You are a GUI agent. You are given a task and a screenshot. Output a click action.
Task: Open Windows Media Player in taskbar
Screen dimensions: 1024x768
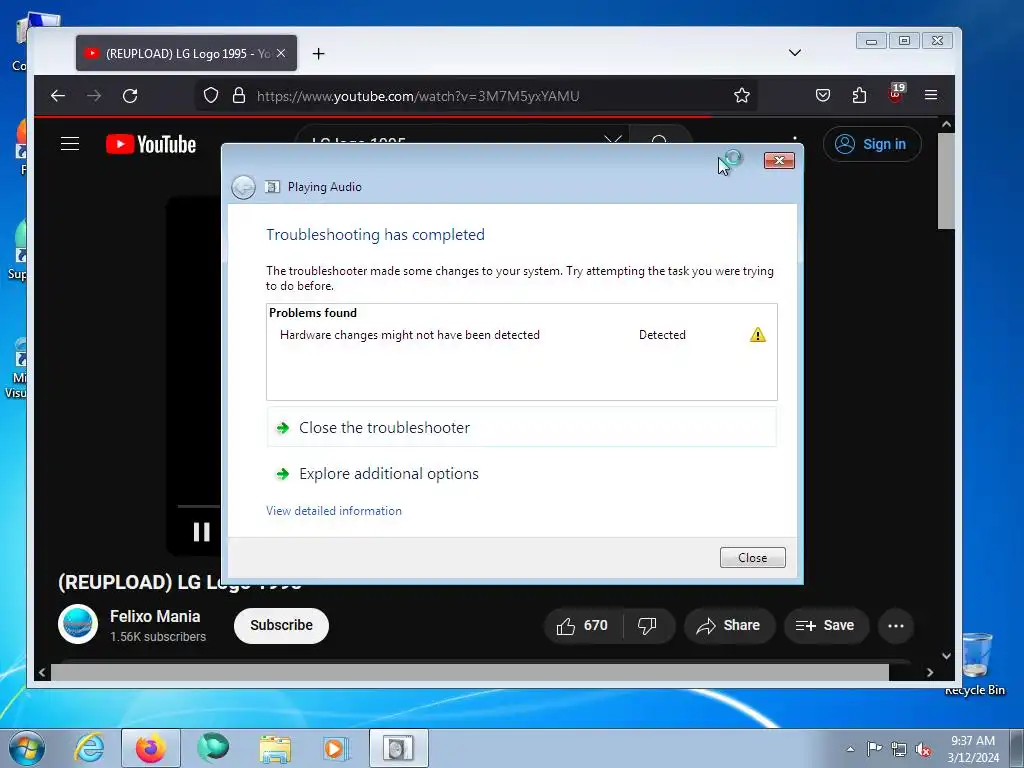pos(336,748)
